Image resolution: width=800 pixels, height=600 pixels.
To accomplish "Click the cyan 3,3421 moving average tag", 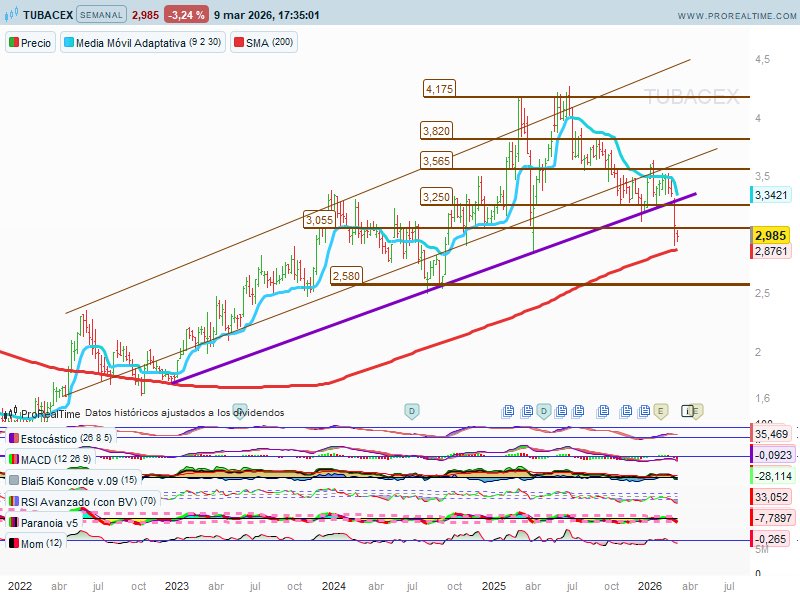I will 770,194.
